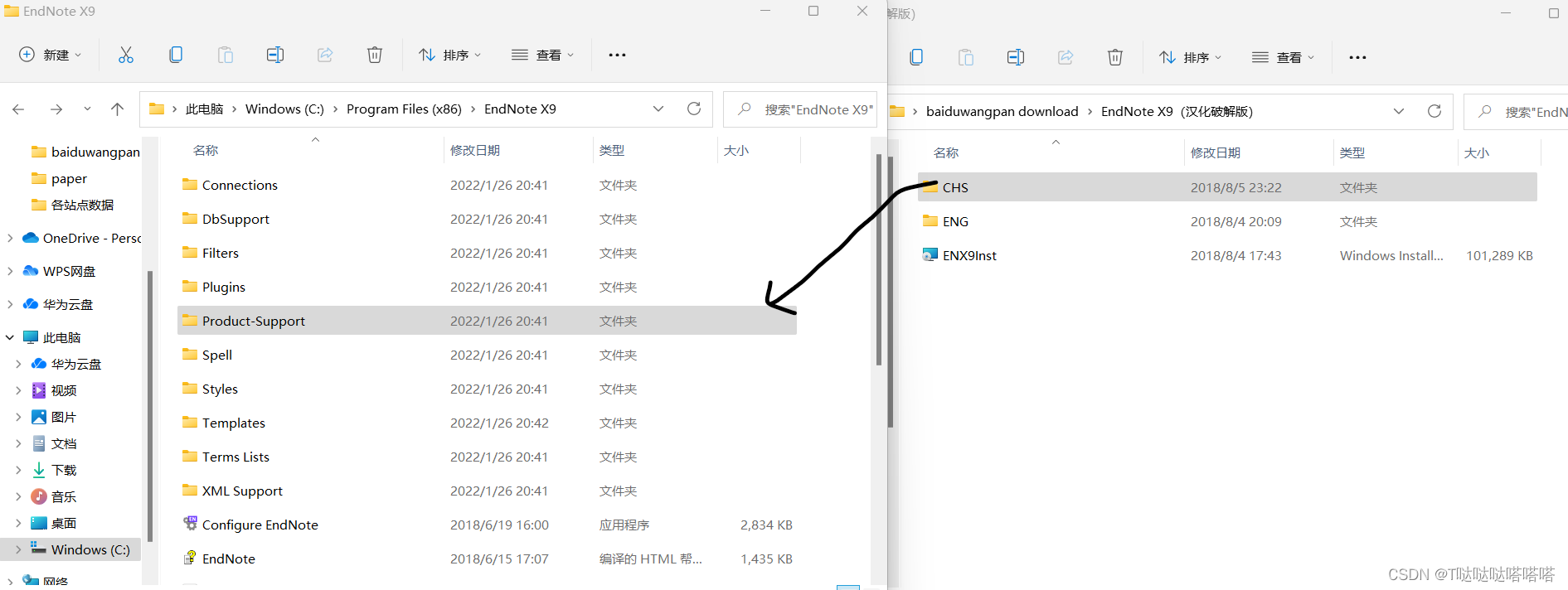Viewport: 1568px width, 590px height.
Task: Click the Paste icon in left window toolbar
Action: [226, 55]
